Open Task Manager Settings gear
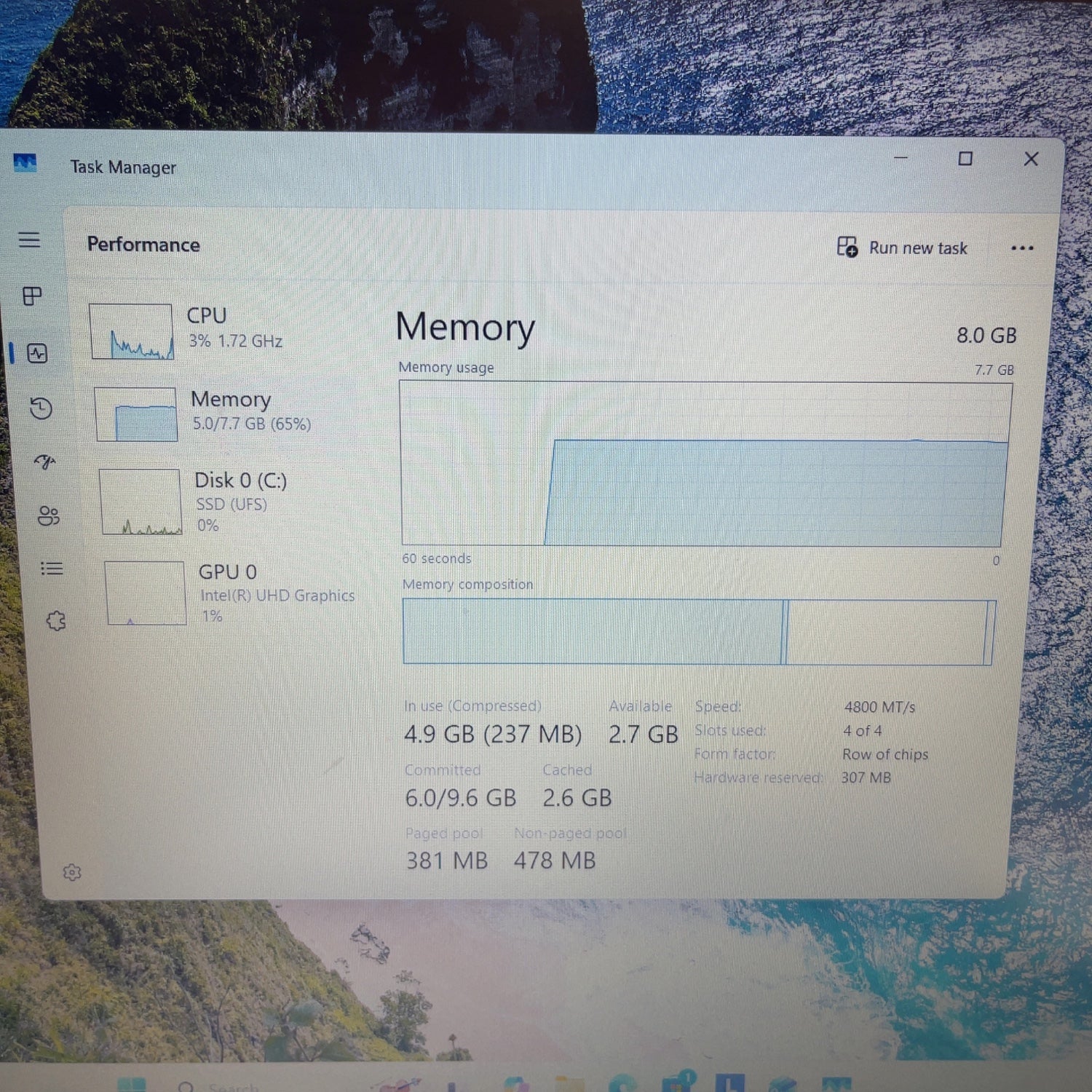1092x1092 pixels. pos(72,872)
